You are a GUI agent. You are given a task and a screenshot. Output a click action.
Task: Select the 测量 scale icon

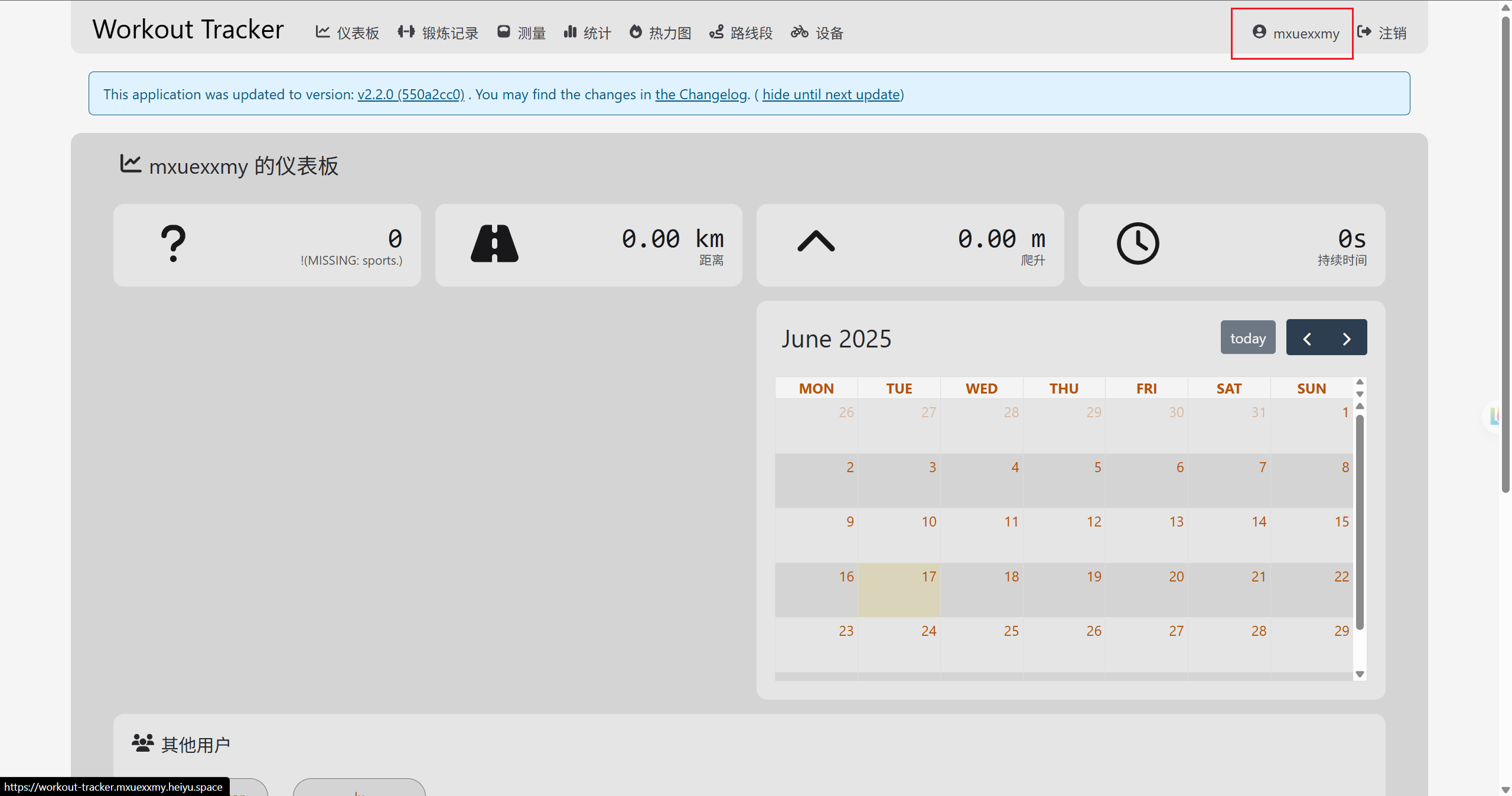click(503, 32)
